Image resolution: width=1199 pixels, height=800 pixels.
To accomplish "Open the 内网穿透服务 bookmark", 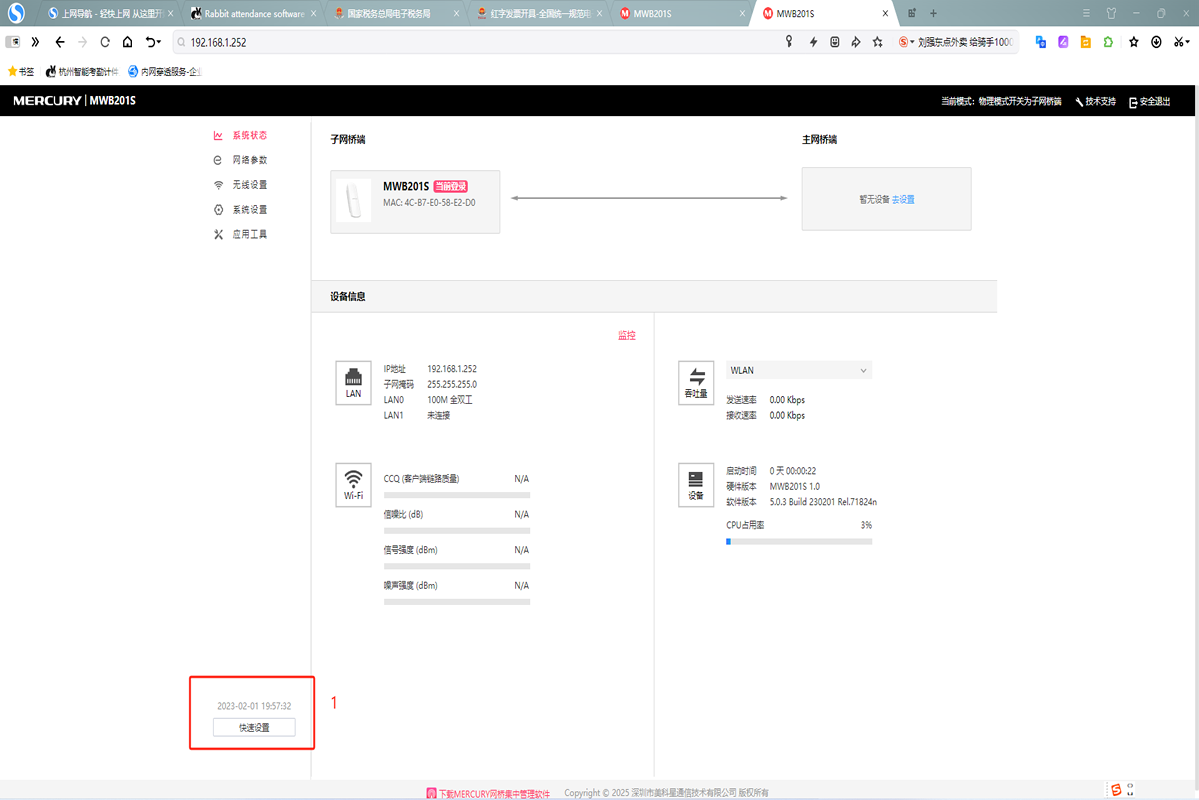I will 164,72.
